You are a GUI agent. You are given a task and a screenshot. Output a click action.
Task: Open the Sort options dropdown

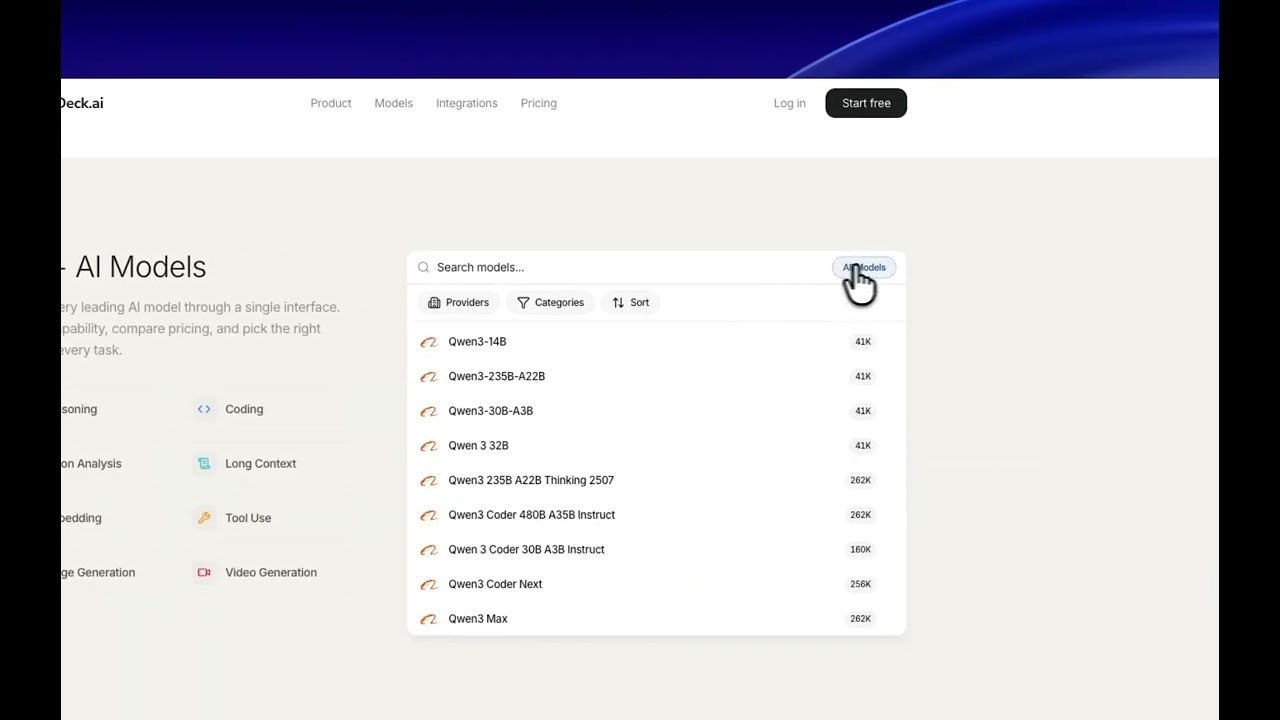tap(630, 302)
